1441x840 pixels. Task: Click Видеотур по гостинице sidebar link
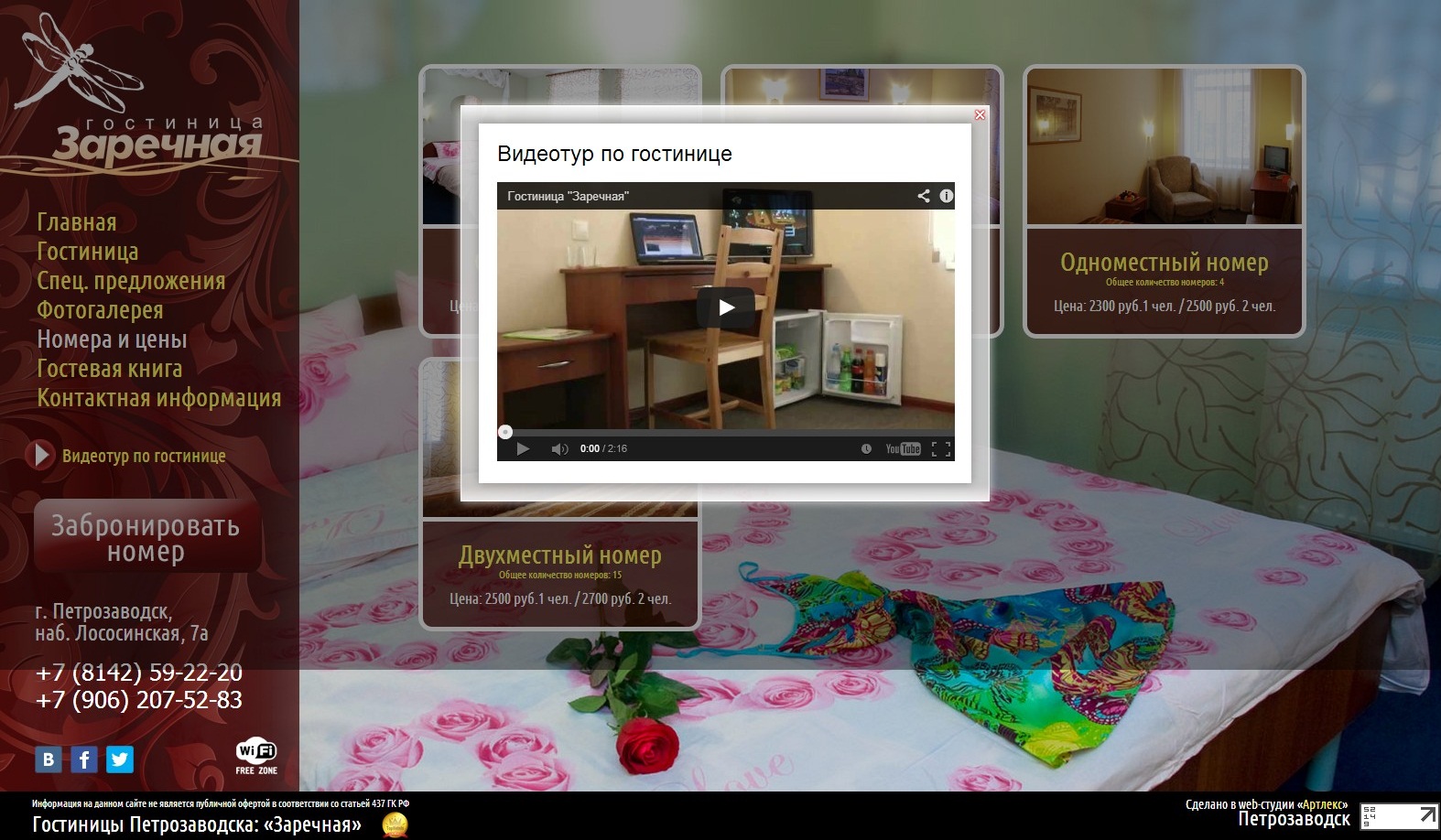[x=144, y=456]
